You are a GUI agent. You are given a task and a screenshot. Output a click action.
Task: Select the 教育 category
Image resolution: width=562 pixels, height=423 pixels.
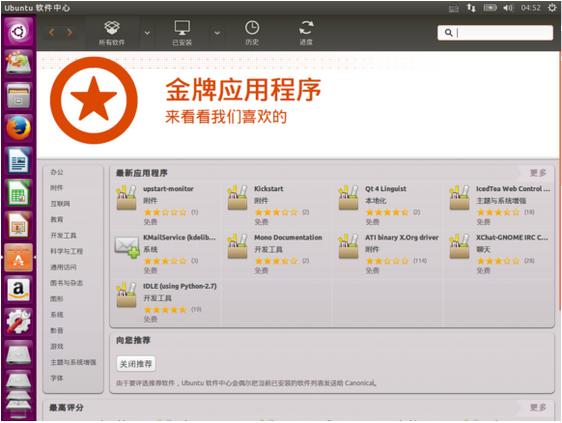57,219
